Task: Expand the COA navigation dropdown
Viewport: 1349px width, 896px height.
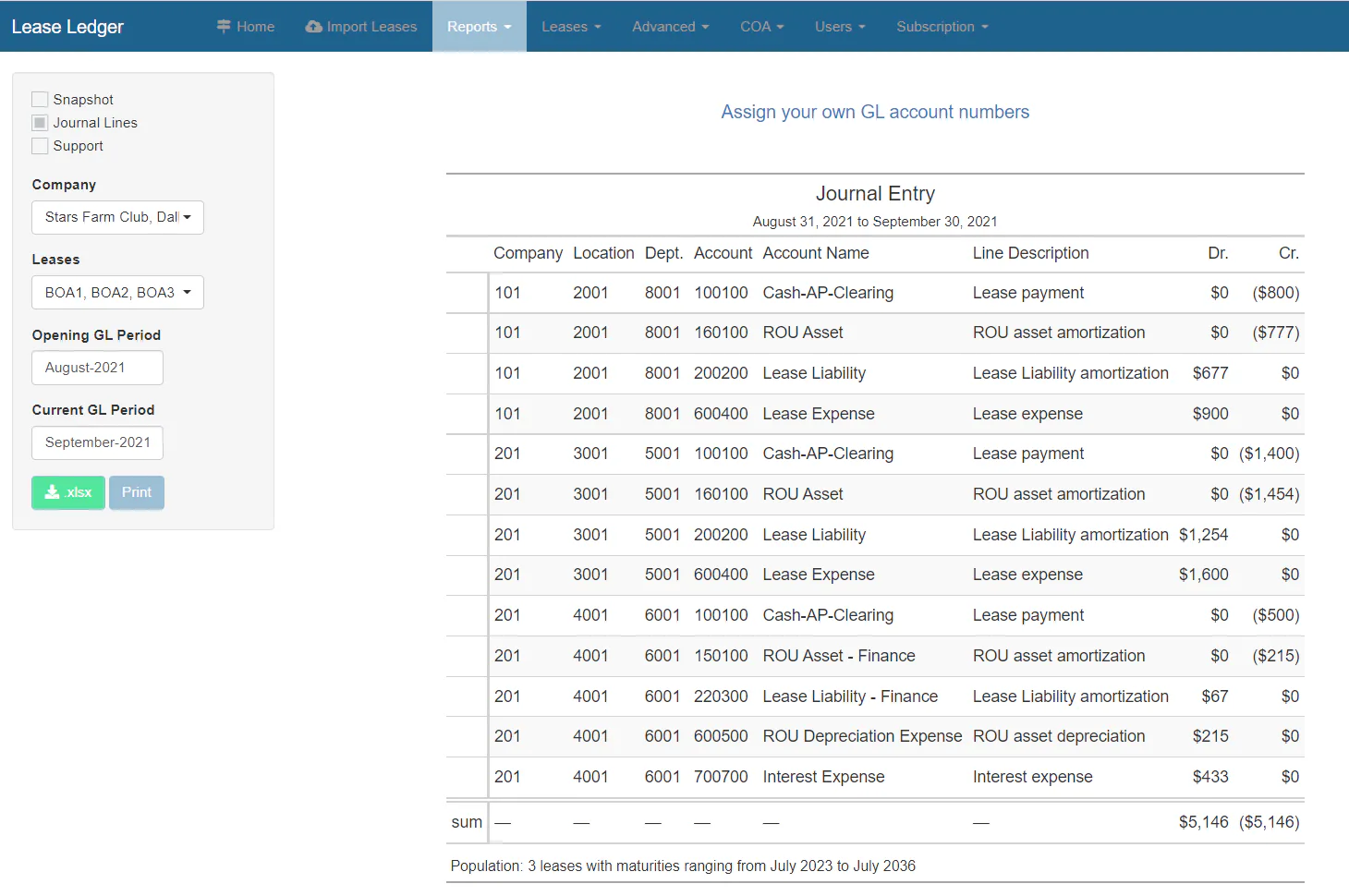Action: tap(761, 27)
